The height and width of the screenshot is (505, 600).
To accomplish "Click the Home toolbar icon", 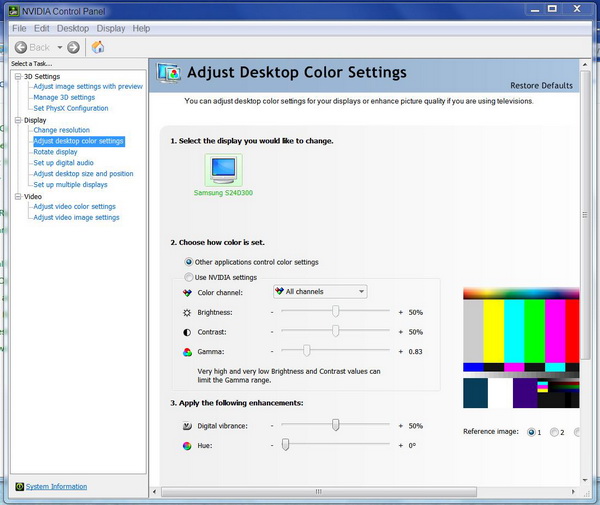I will (98, 47).
